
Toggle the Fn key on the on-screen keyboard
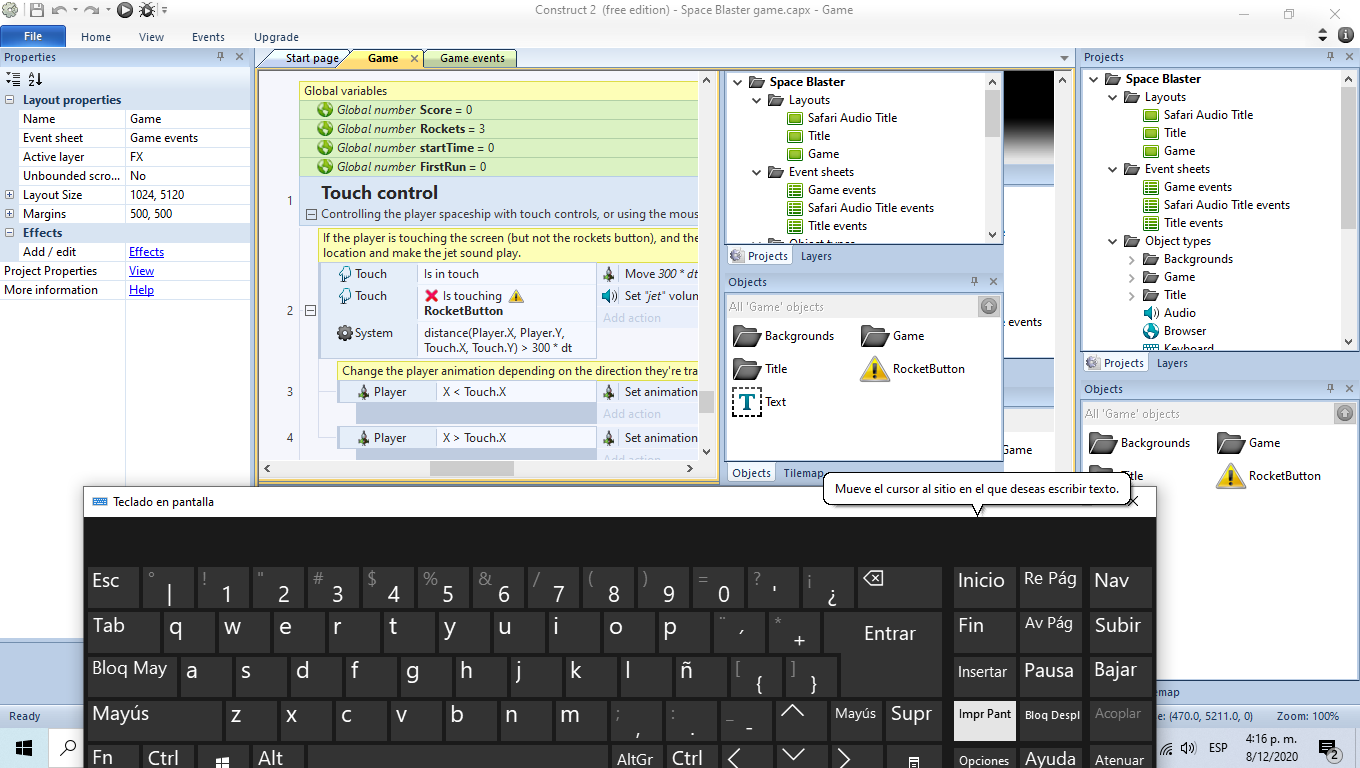(x=113, y=757)
